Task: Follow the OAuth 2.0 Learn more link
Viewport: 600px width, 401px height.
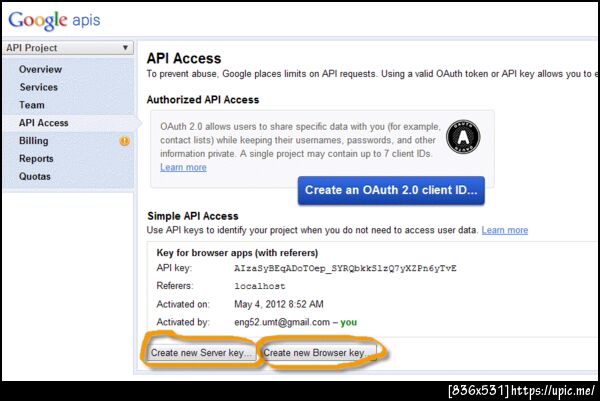Action: click(183, 168)
